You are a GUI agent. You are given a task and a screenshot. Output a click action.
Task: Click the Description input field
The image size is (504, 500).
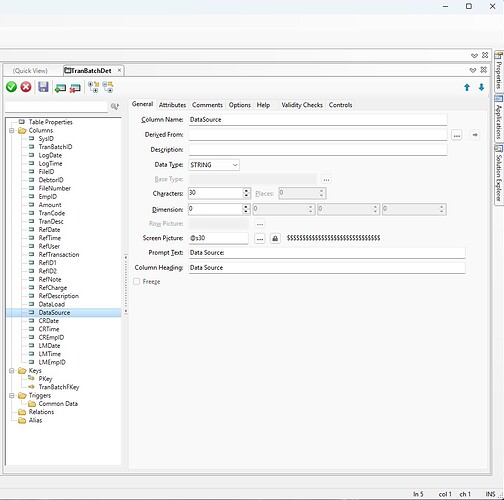tap(318, 150)
